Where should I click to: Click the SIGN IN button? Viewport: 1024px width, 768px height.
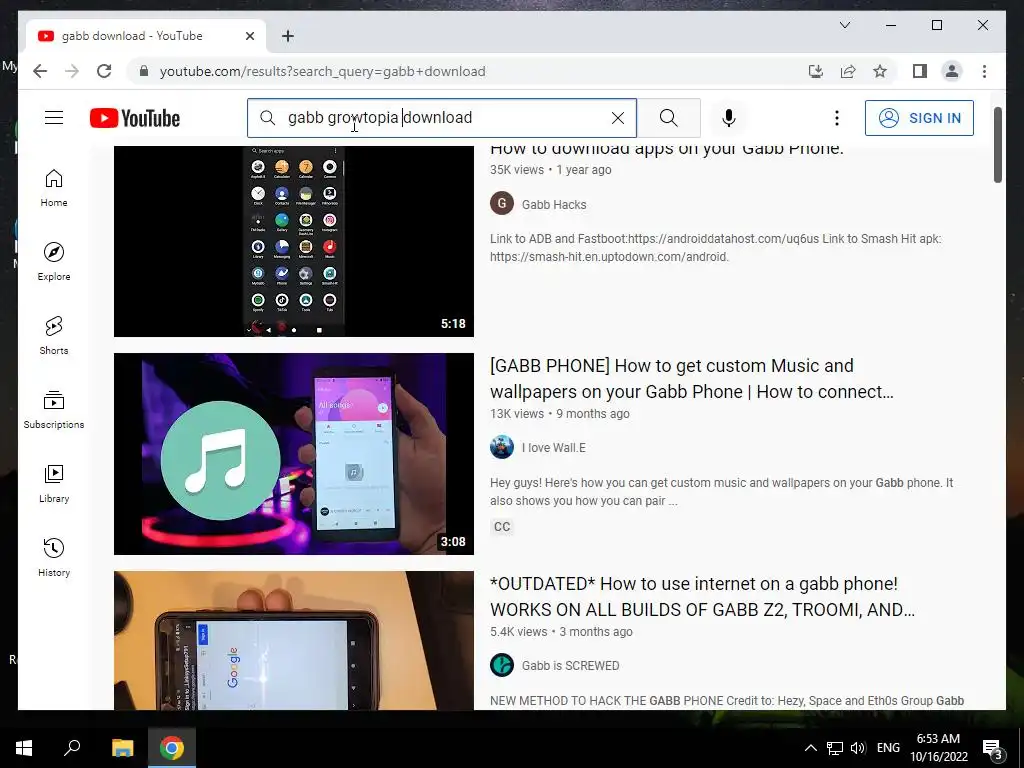919,118
